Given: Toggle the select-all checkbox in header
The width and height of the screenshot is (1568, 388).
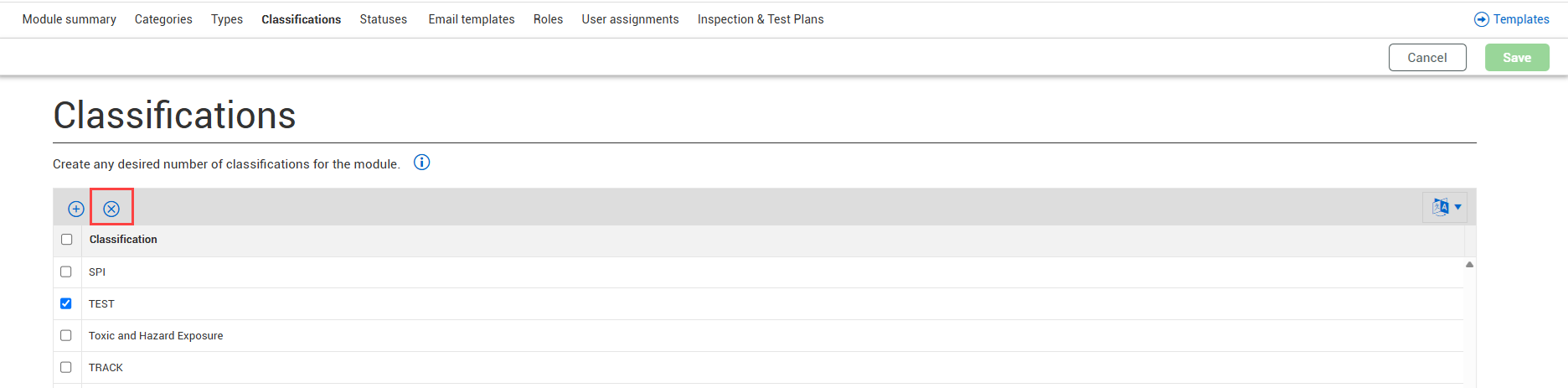Looking at the screenshot, I should click(x=67, y=240).
